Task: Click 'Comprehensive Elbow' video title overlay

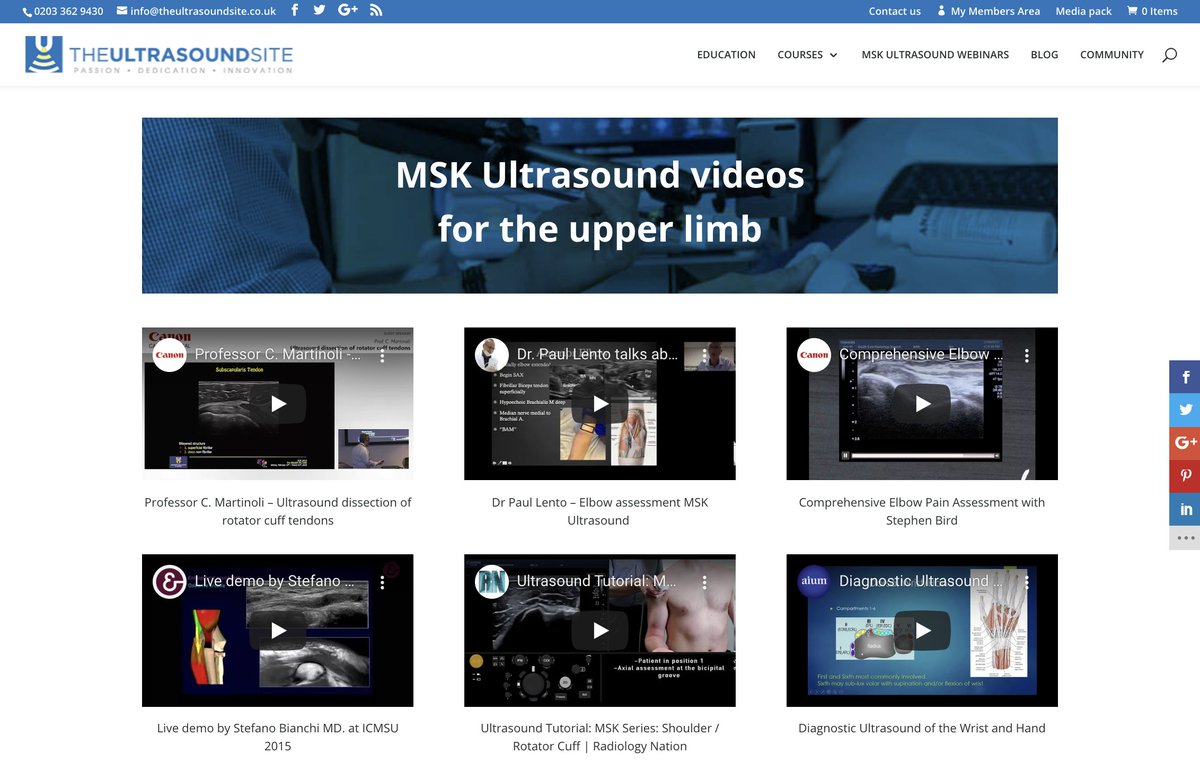Action: point(921,355)
